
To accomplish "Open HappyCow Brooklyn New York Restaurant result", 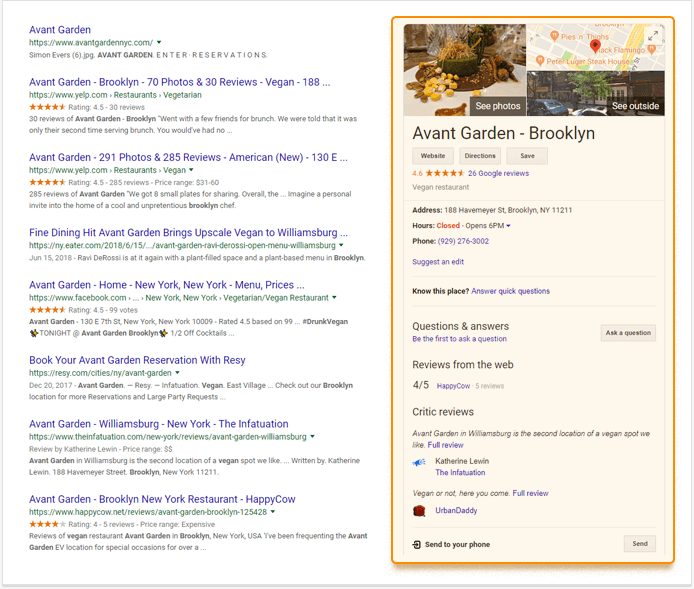I will 162,499.
